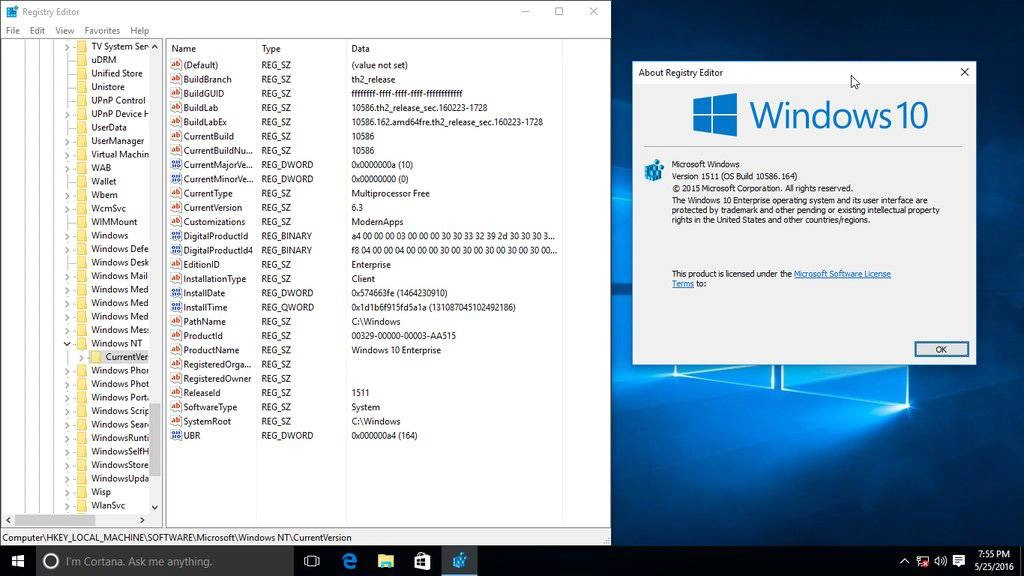
Task: Open File Explorer from the taskbar
Action: (x=386, y=561)
